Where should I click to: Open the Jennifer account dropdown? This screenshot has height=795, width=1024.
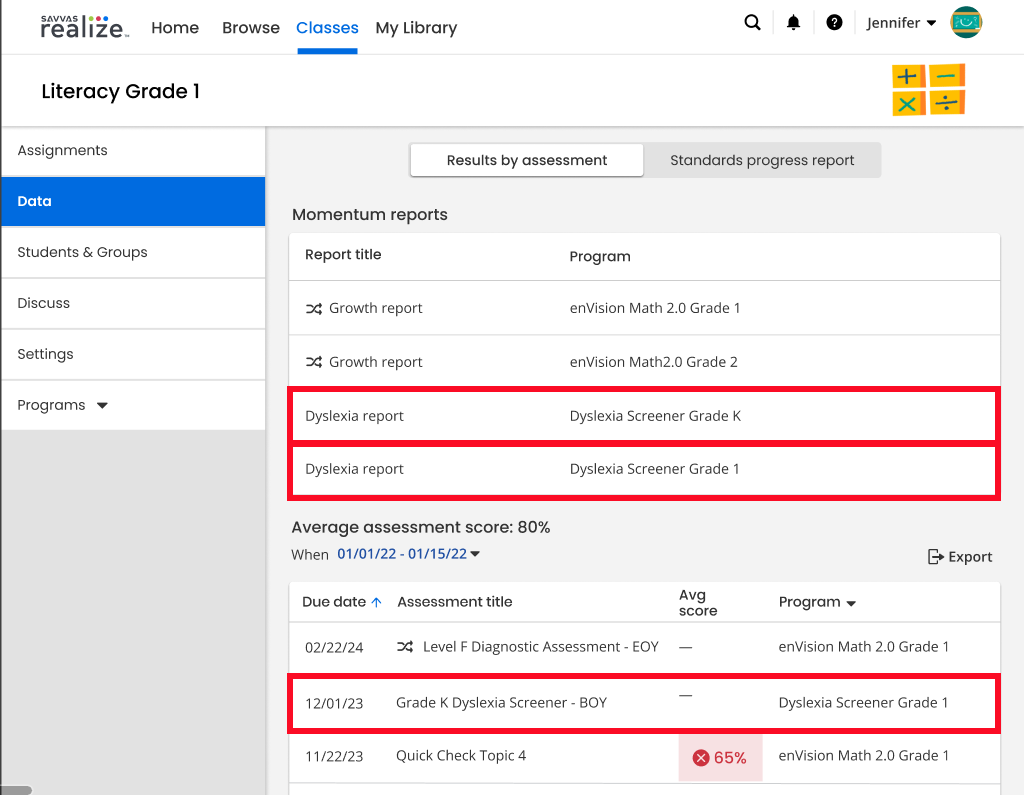coord(901,23)
